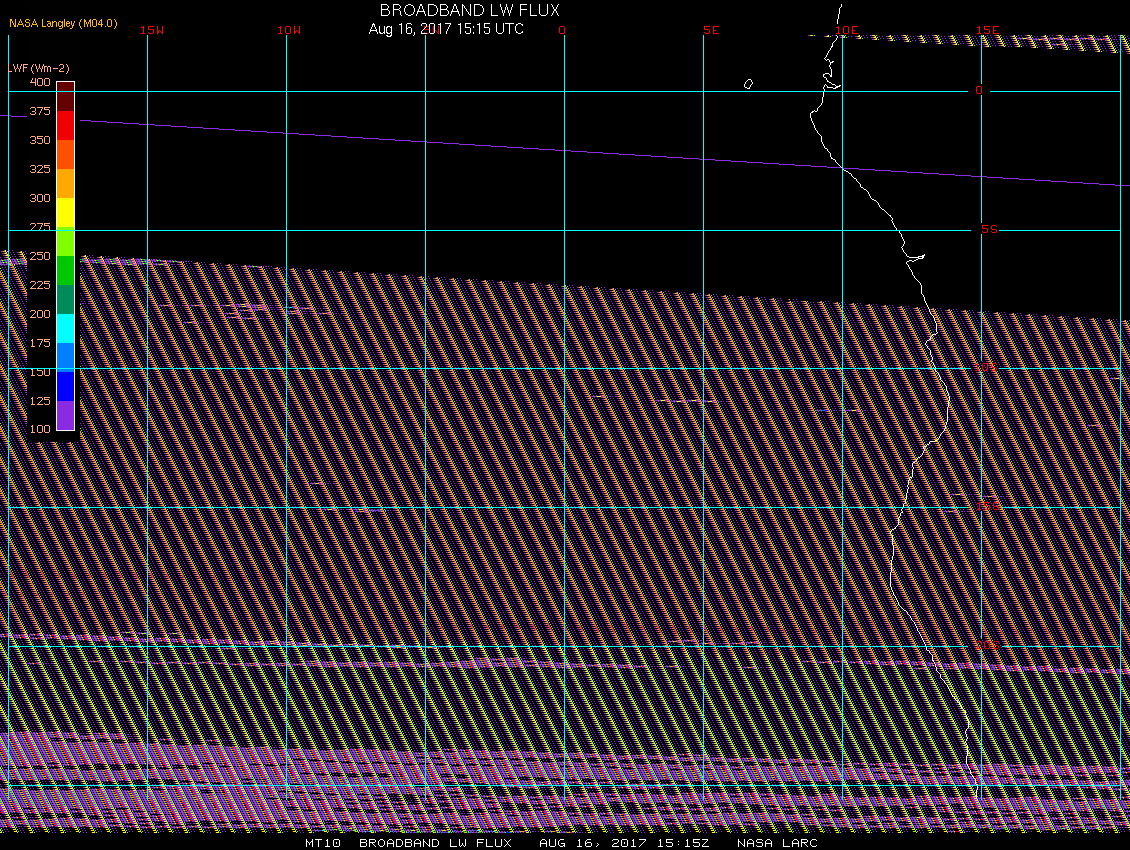
Task: Click the bright green 225–250 legend band
Action: [x=65, y=270]
